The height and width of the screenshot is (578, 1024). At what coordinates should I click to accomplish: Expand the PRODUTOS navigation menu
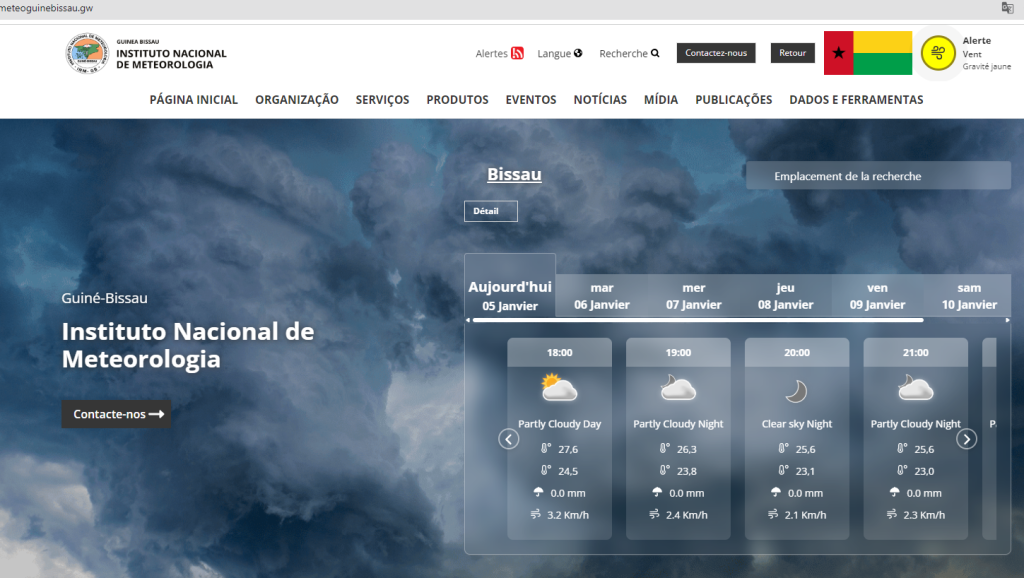coord(457,100)
